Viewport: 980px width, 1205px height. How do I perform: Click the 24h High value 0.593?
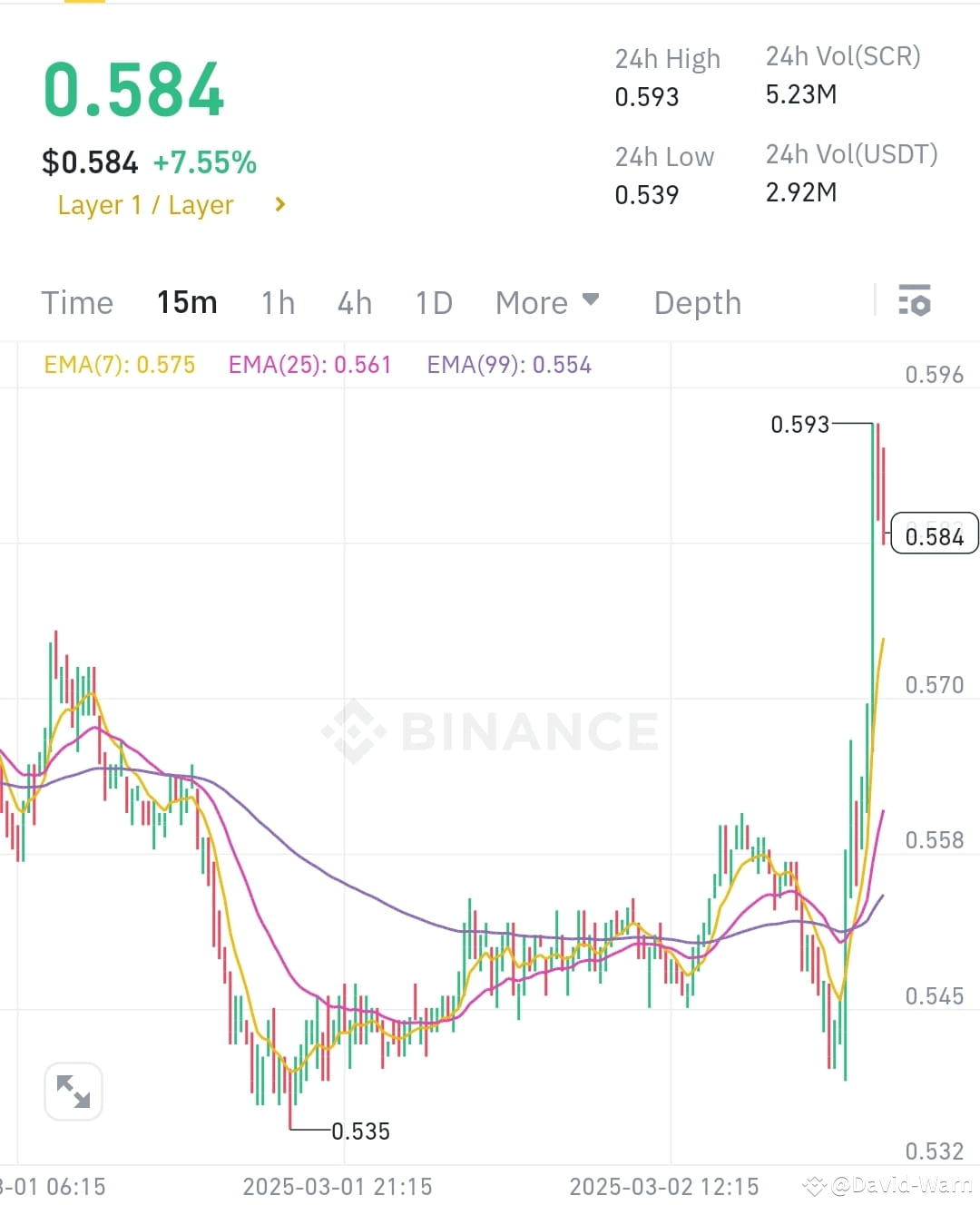point(646,97)
